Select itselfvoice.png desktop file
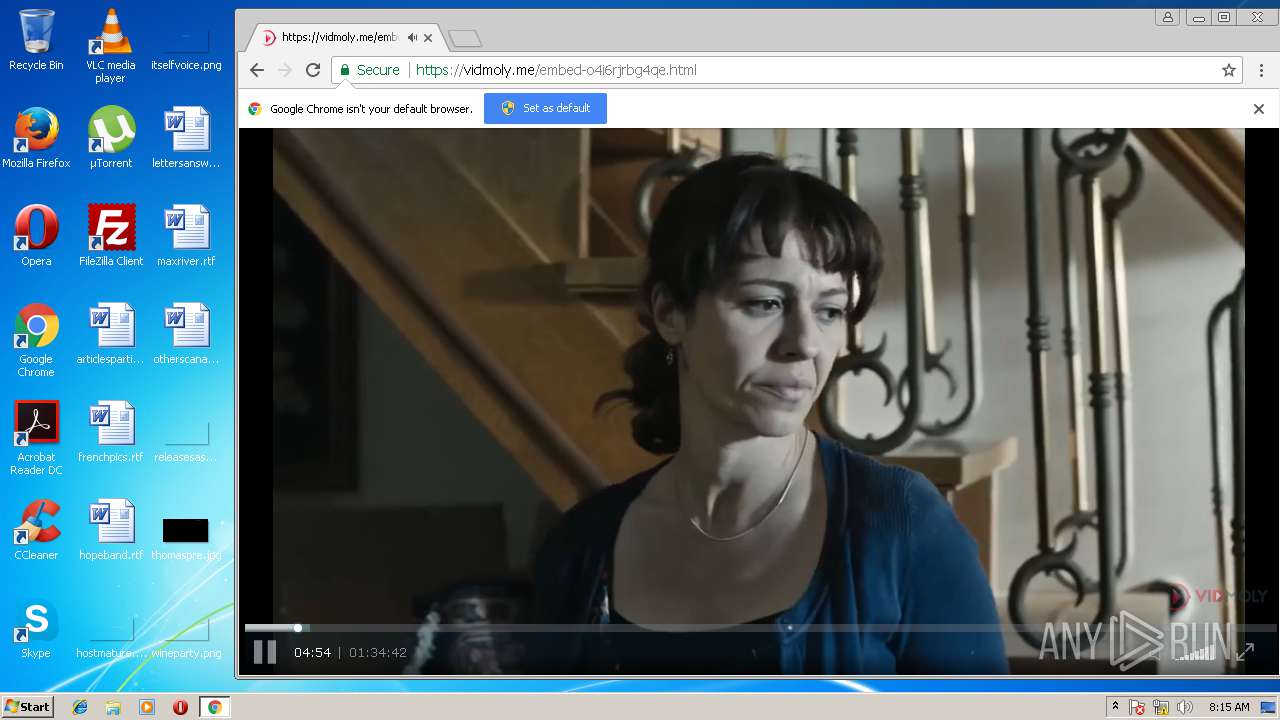The width and height of the screenshot is (1280, 720). coord(186,46)
